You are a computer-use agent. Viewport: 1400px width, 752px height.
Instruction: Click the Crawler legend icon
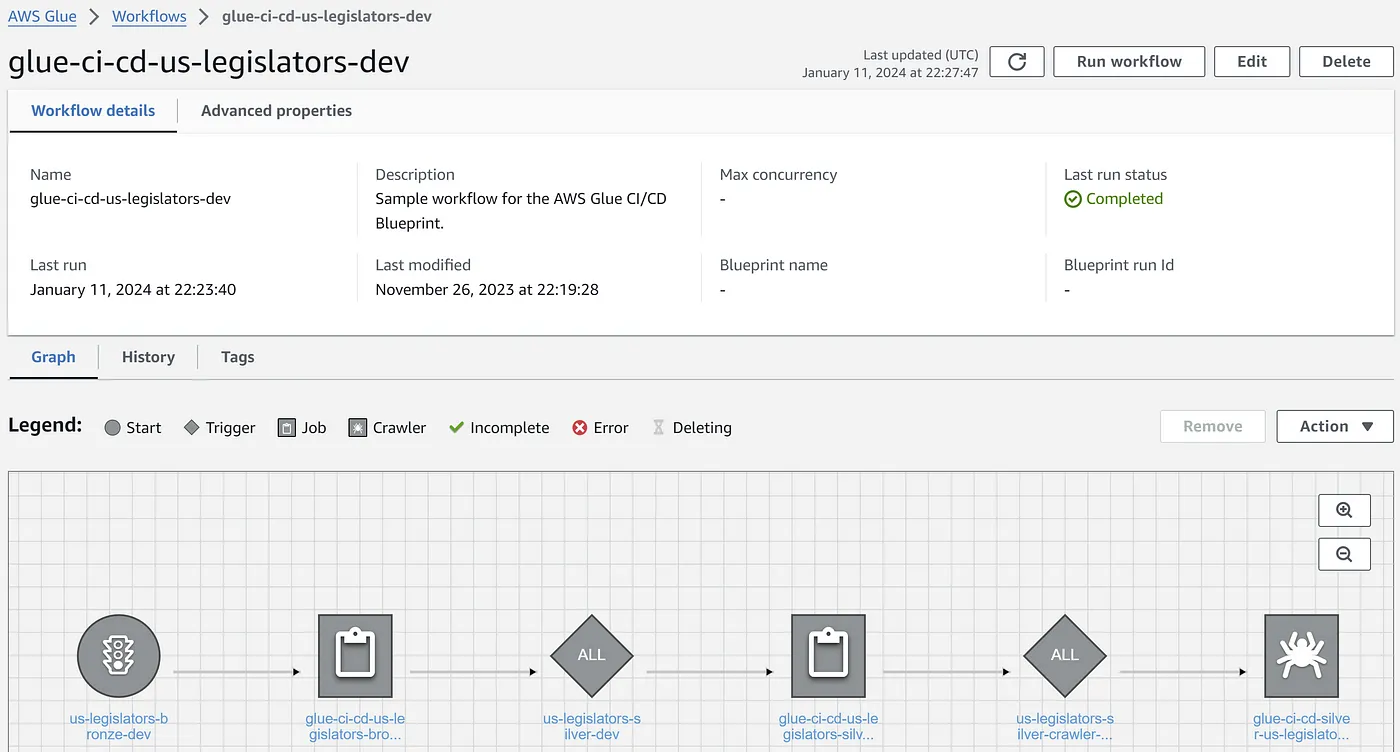click(358, 427)
